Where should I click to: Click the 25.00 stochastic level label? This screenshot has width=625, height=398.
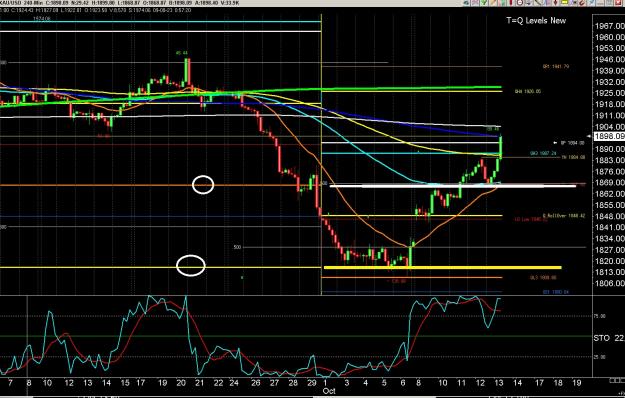pos(600,357)
